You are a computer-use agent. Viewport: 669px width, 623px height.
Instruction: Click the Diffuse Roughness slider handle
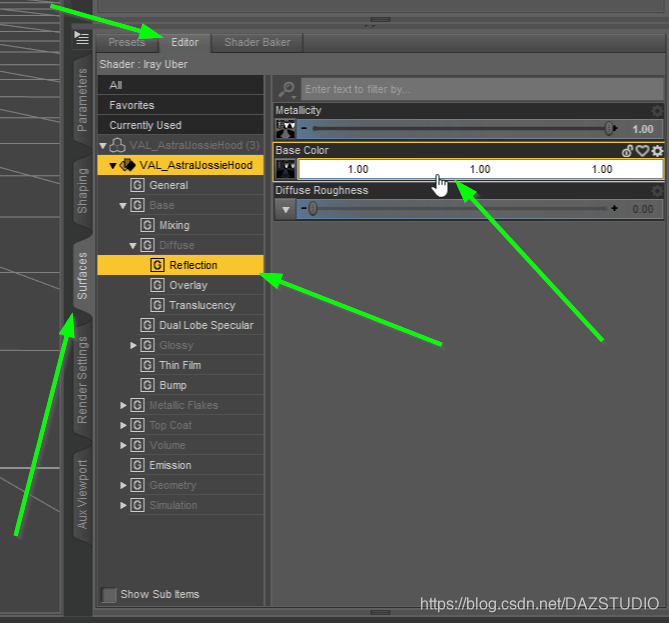(313, 209)
